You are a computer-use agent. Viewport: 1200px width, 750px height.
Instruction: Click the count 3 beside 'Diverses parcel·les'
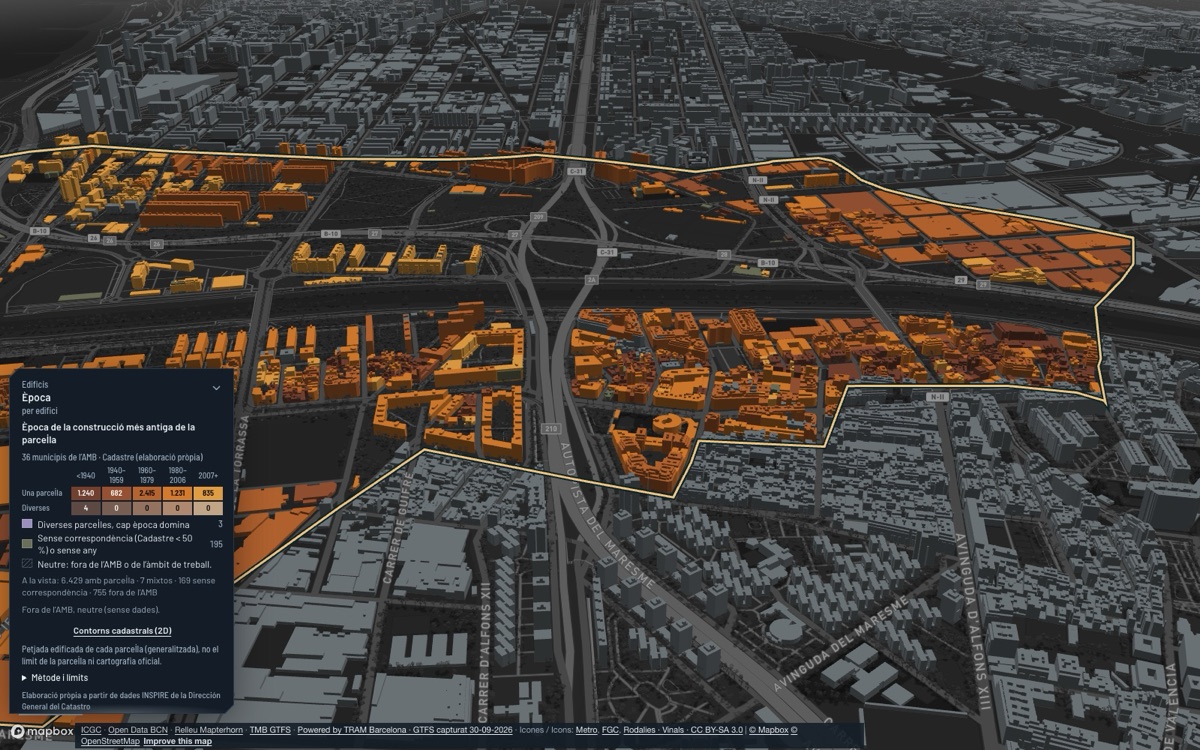[220, 524]
